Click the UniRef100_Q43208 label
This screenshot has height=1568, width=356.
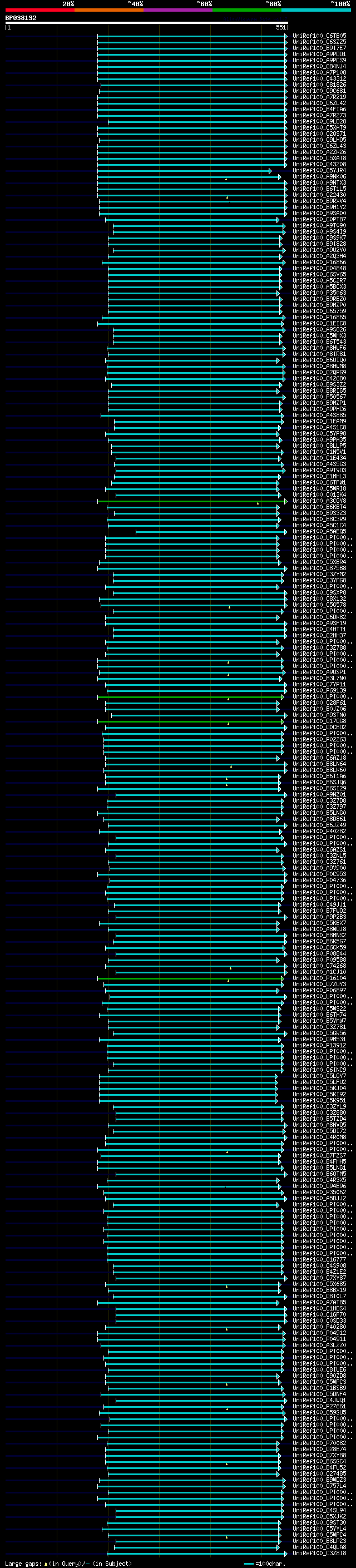tap(319, 164)
